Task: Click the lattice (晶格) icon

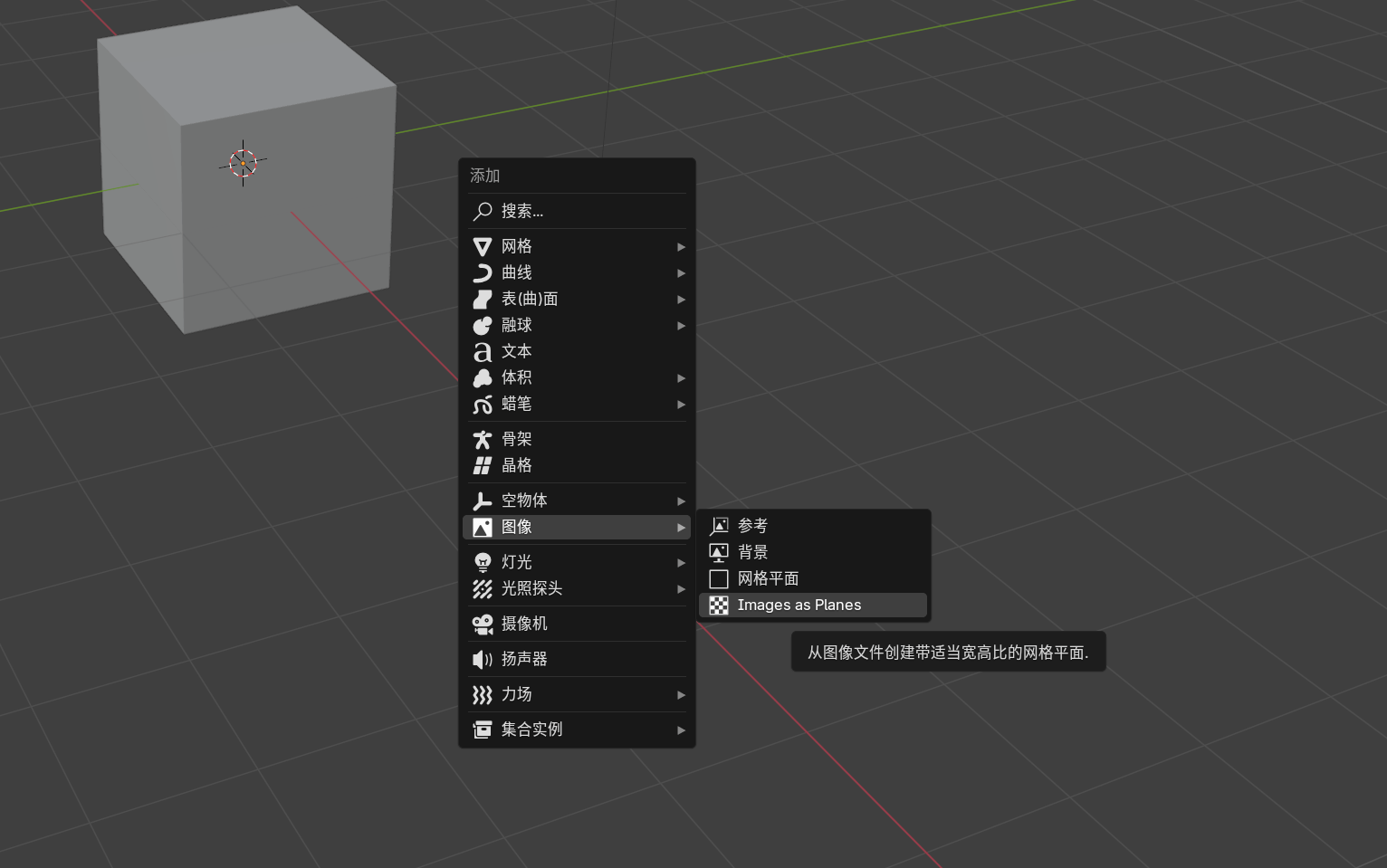Action: 483,465
